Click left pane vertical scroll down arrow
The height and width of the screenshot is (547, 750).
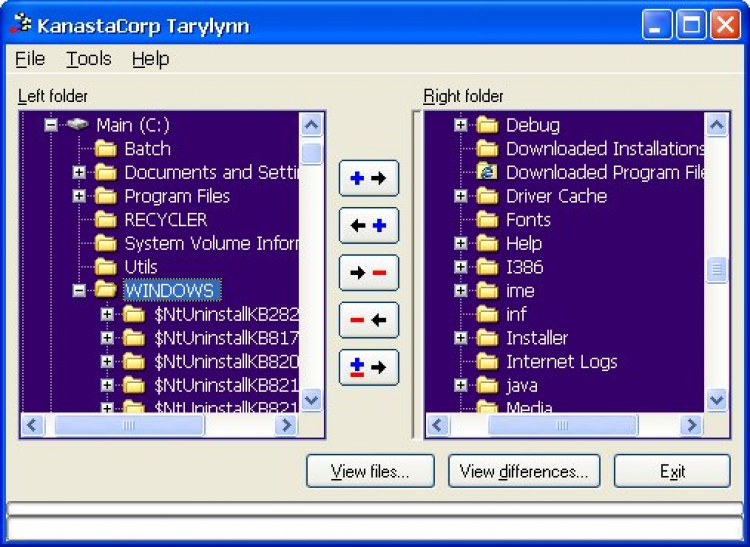(311, 399)
